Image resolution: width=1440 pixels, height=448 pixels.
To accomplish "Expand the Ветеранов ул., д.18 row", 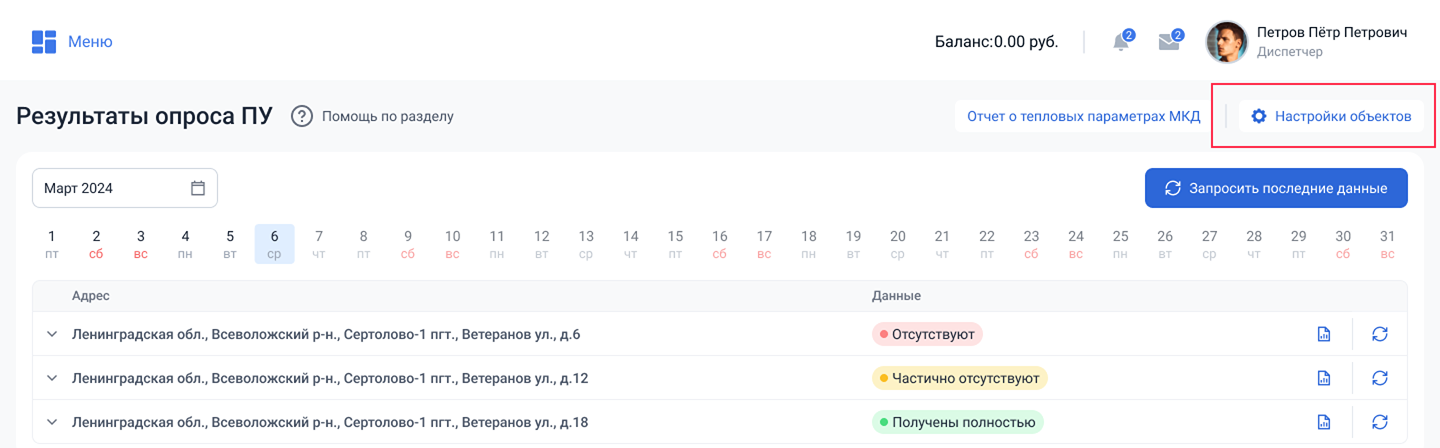I will [x=52, y=422].
